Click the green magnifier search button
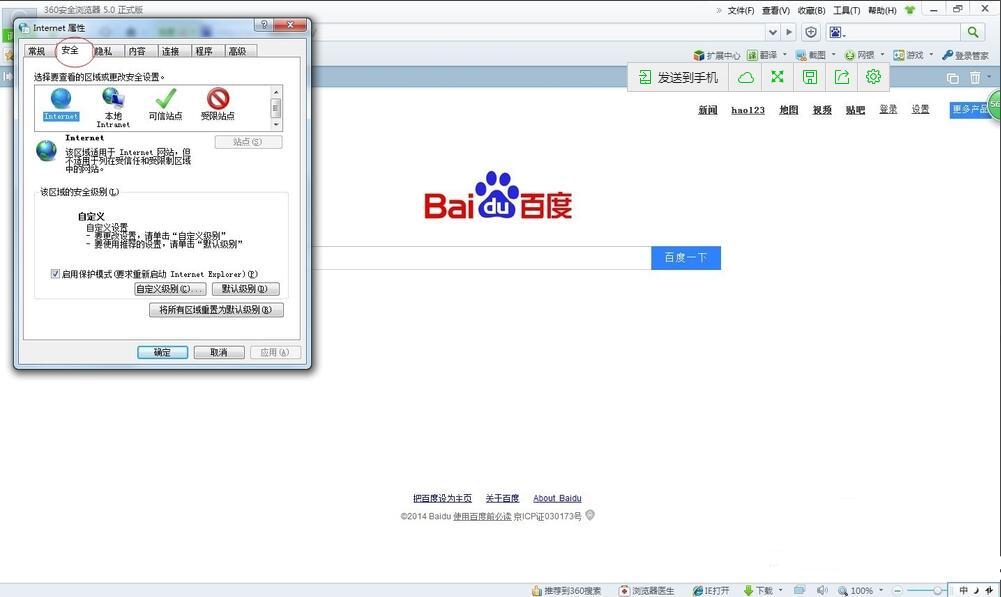Viewport: 1001px width, 597px height. pyautogui.click(x=972, y=32)
